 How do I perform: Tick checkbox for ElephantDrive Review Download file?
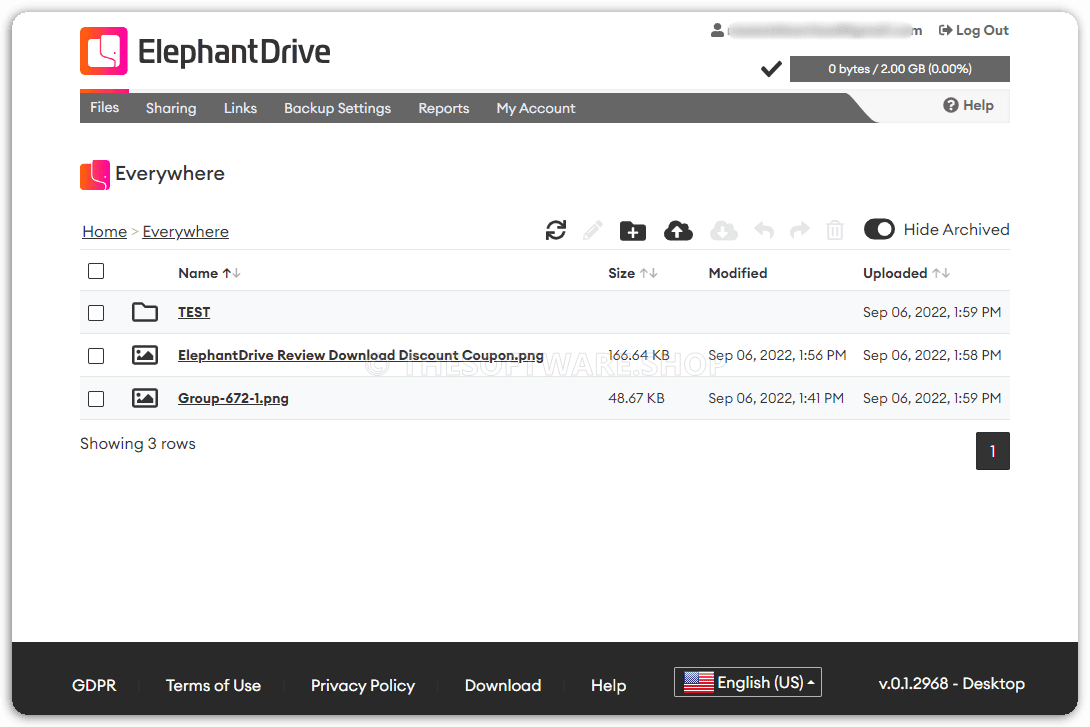pyautogui.click(x=96, y=356)
